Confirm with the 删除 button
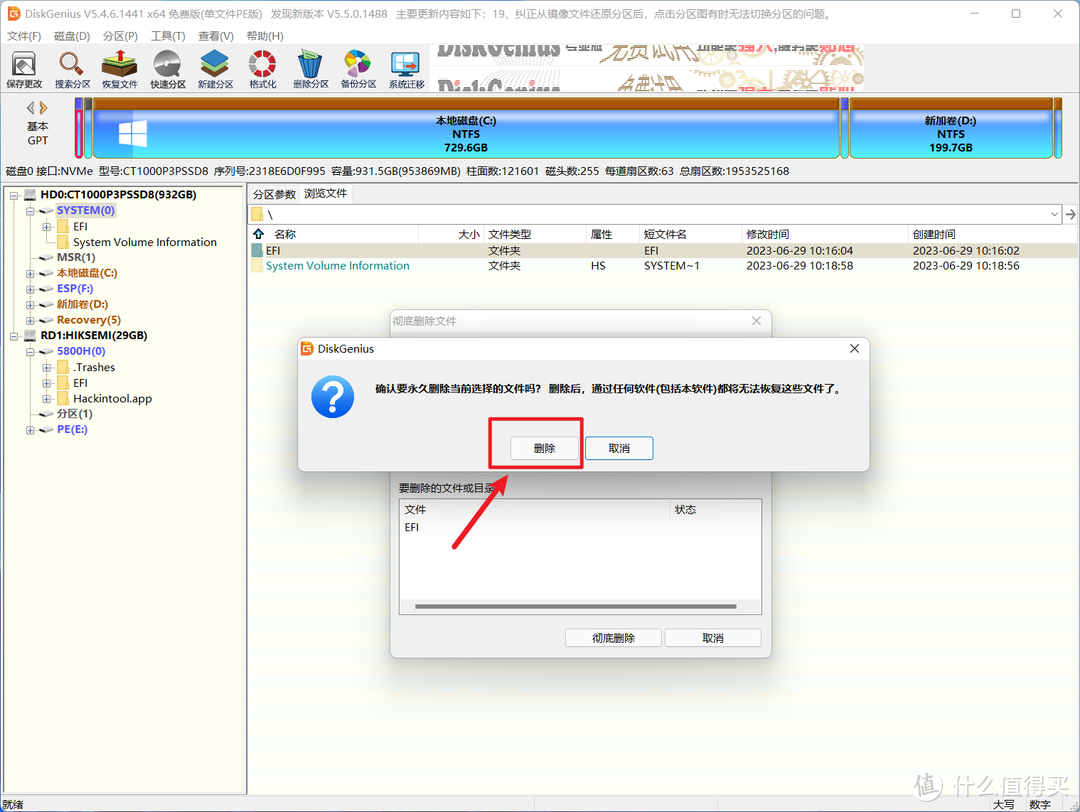 click(x=544, y=448)
